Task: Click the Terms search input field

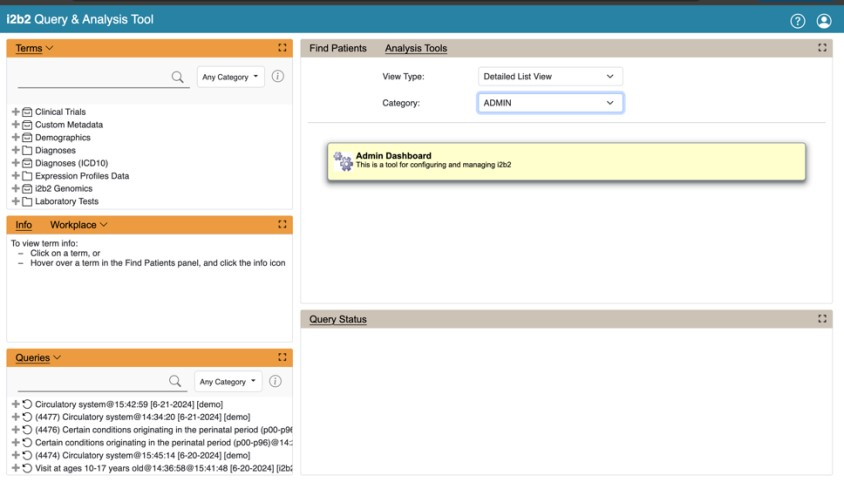Action: [92, 77]
